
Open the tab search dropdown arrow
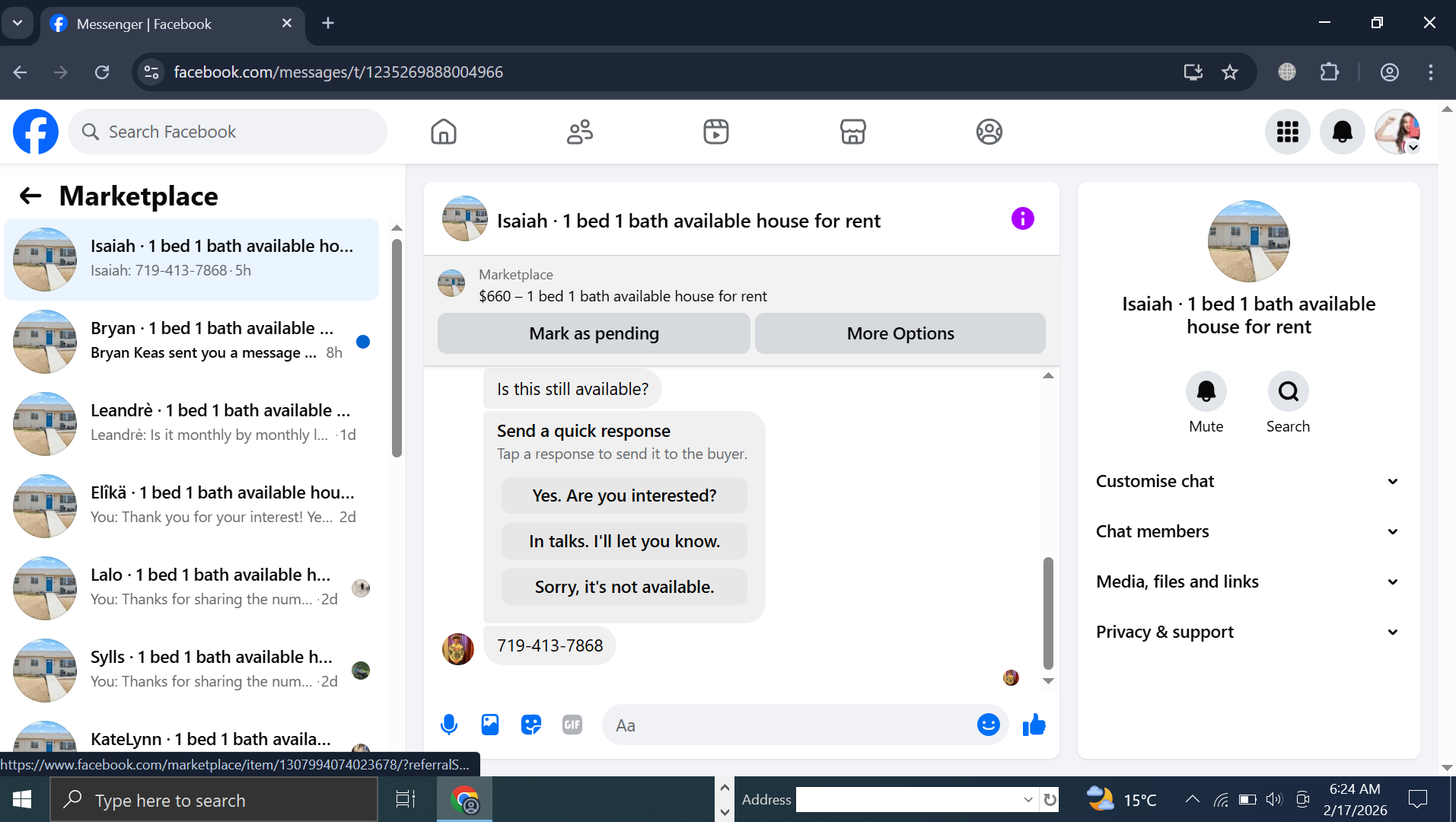(18, 23)
